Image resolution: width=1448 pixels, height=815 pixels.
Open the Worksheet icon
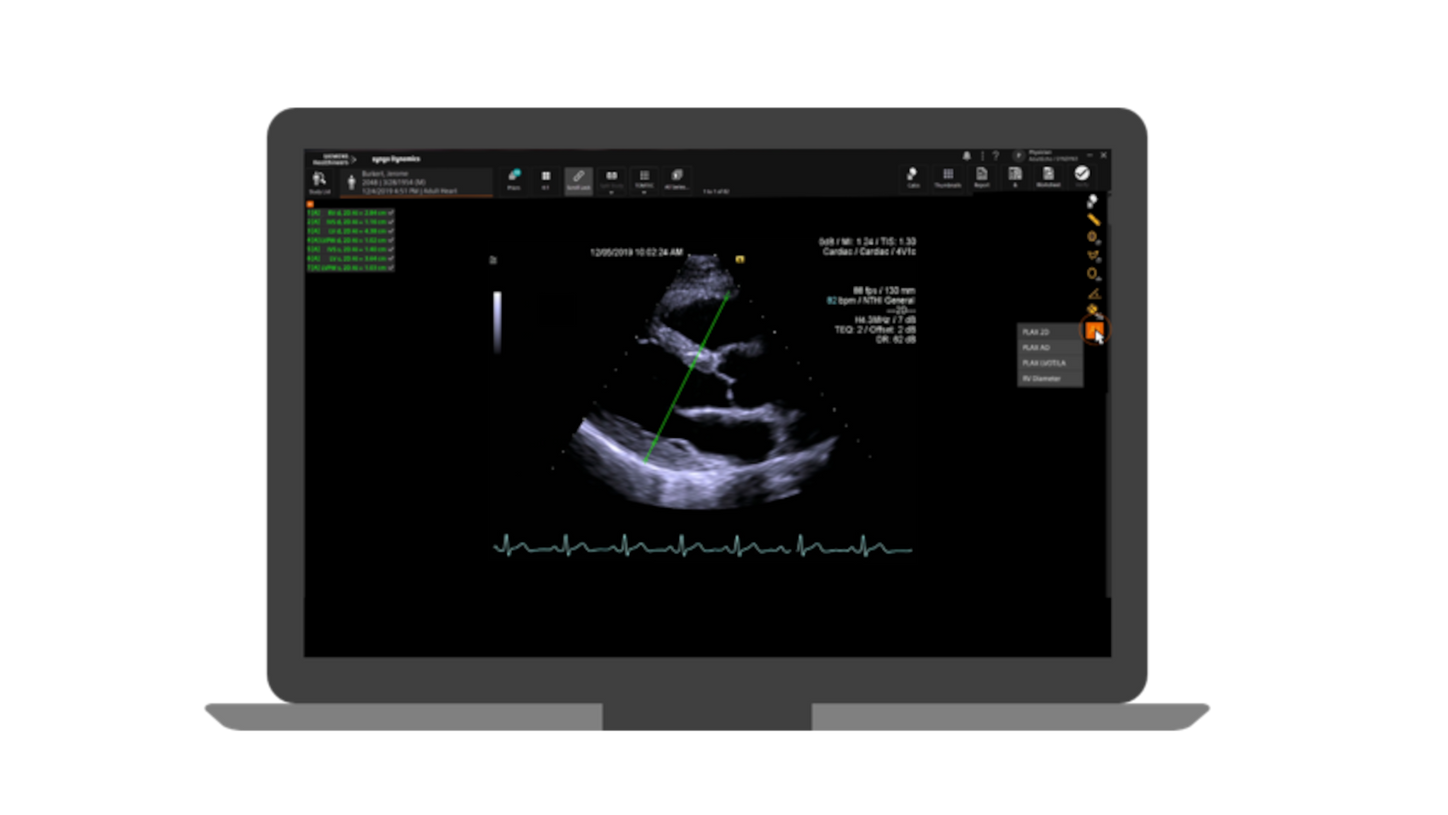(x=1048, y=177)
